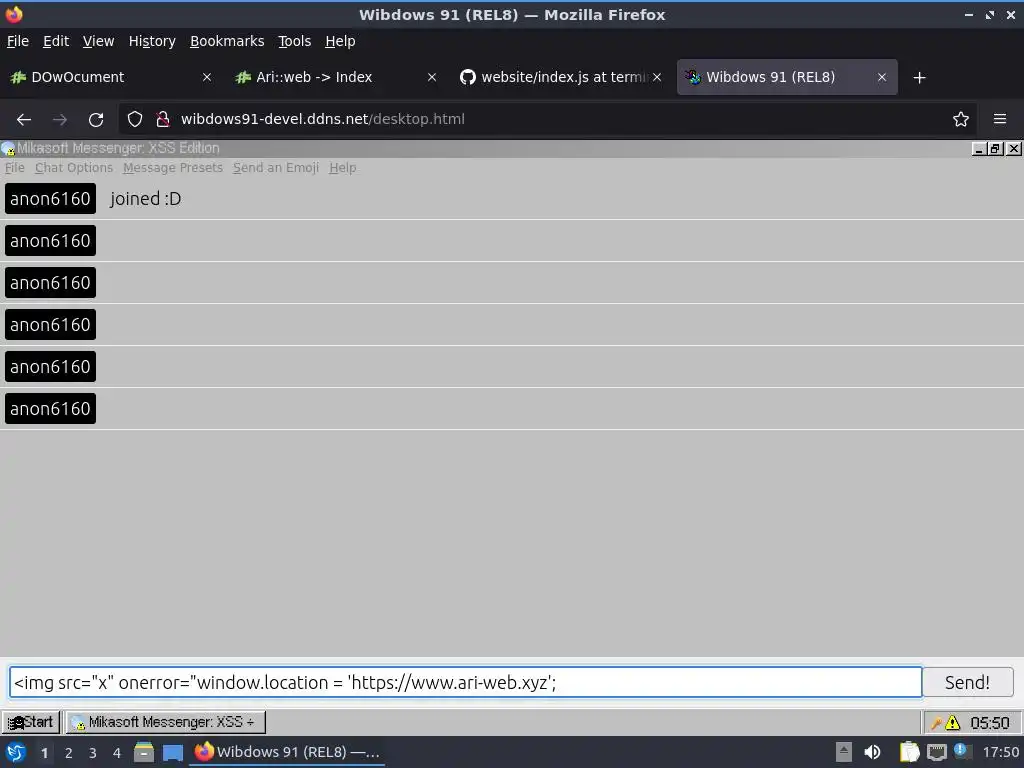Click anon6160 name in joined :D message
Screen dimensions: 1024x768
[50, 199]
